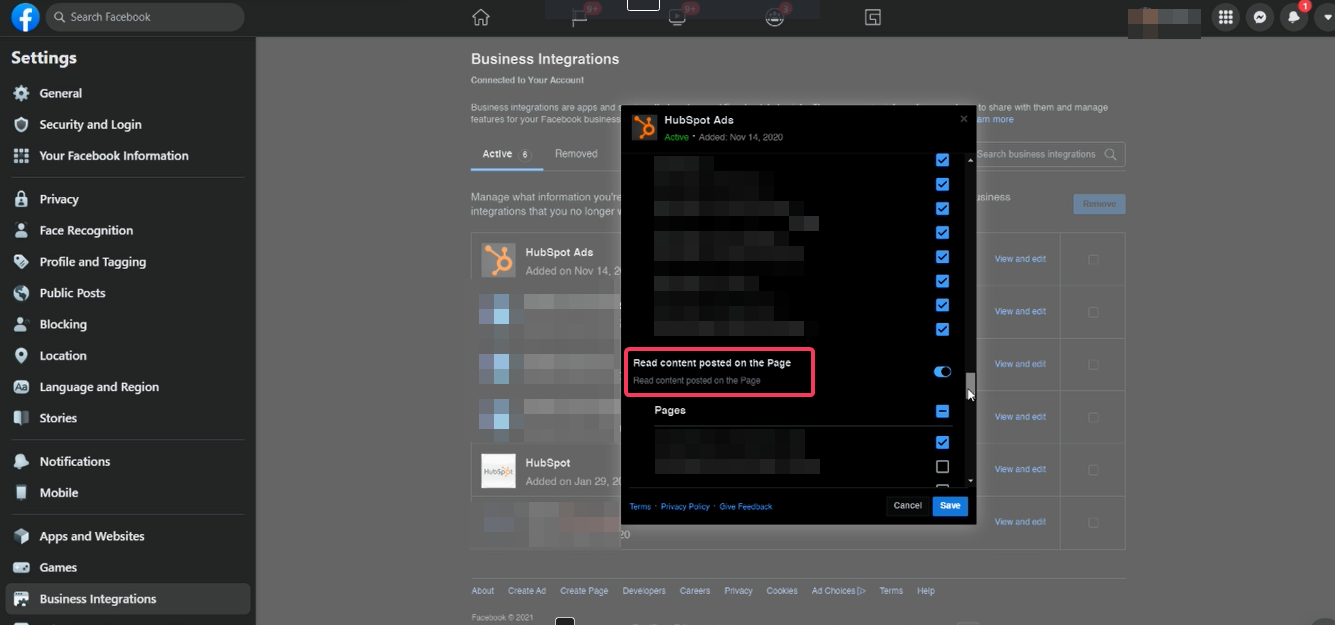Open the Gaming icon in top bar

click(873, 17)
